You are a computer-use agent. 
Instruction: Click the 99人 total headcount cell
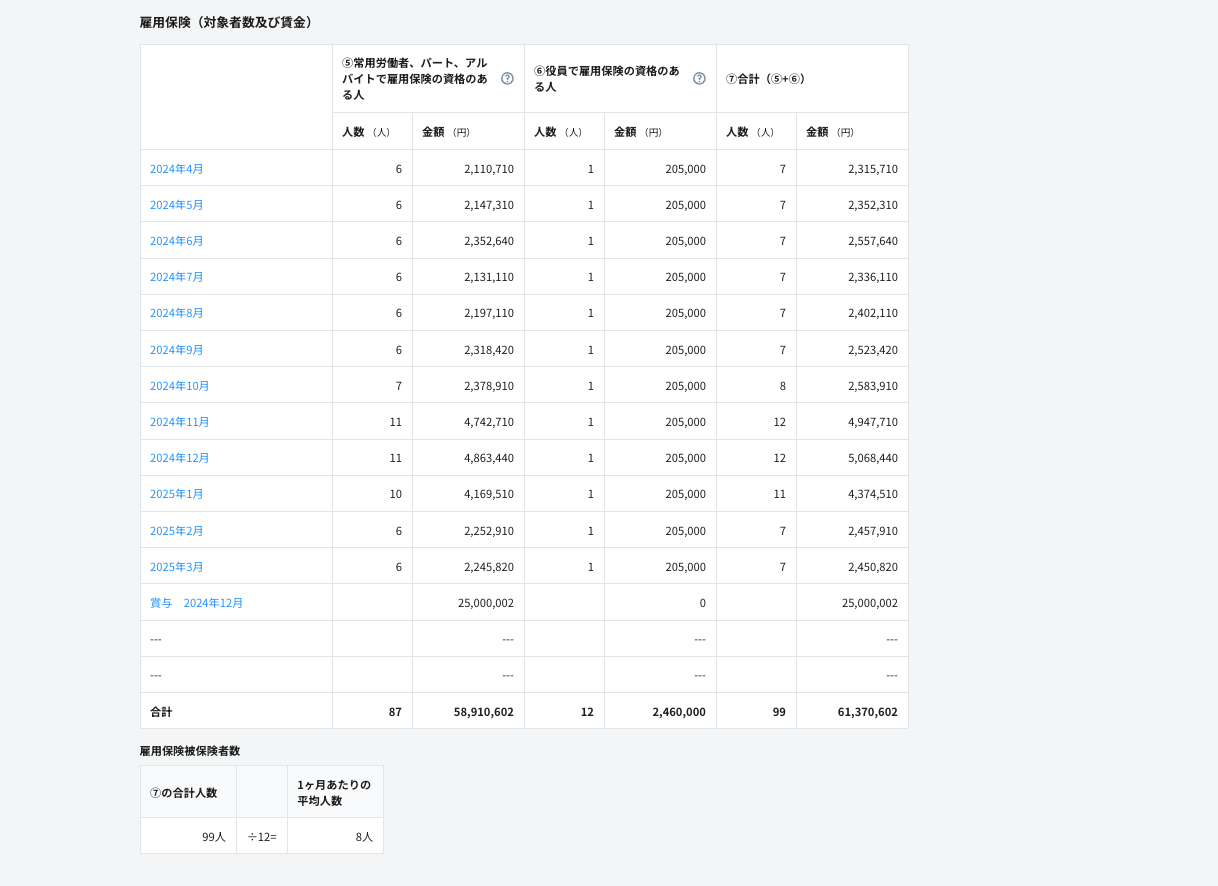pyautogui.click(x=213, y=837)
